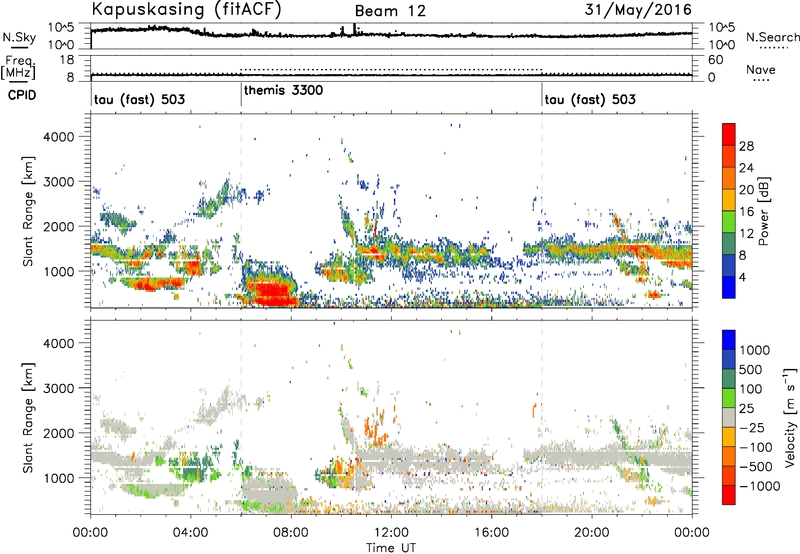
Task: Click the CPID row label
Action: click(x=22, y=95)
